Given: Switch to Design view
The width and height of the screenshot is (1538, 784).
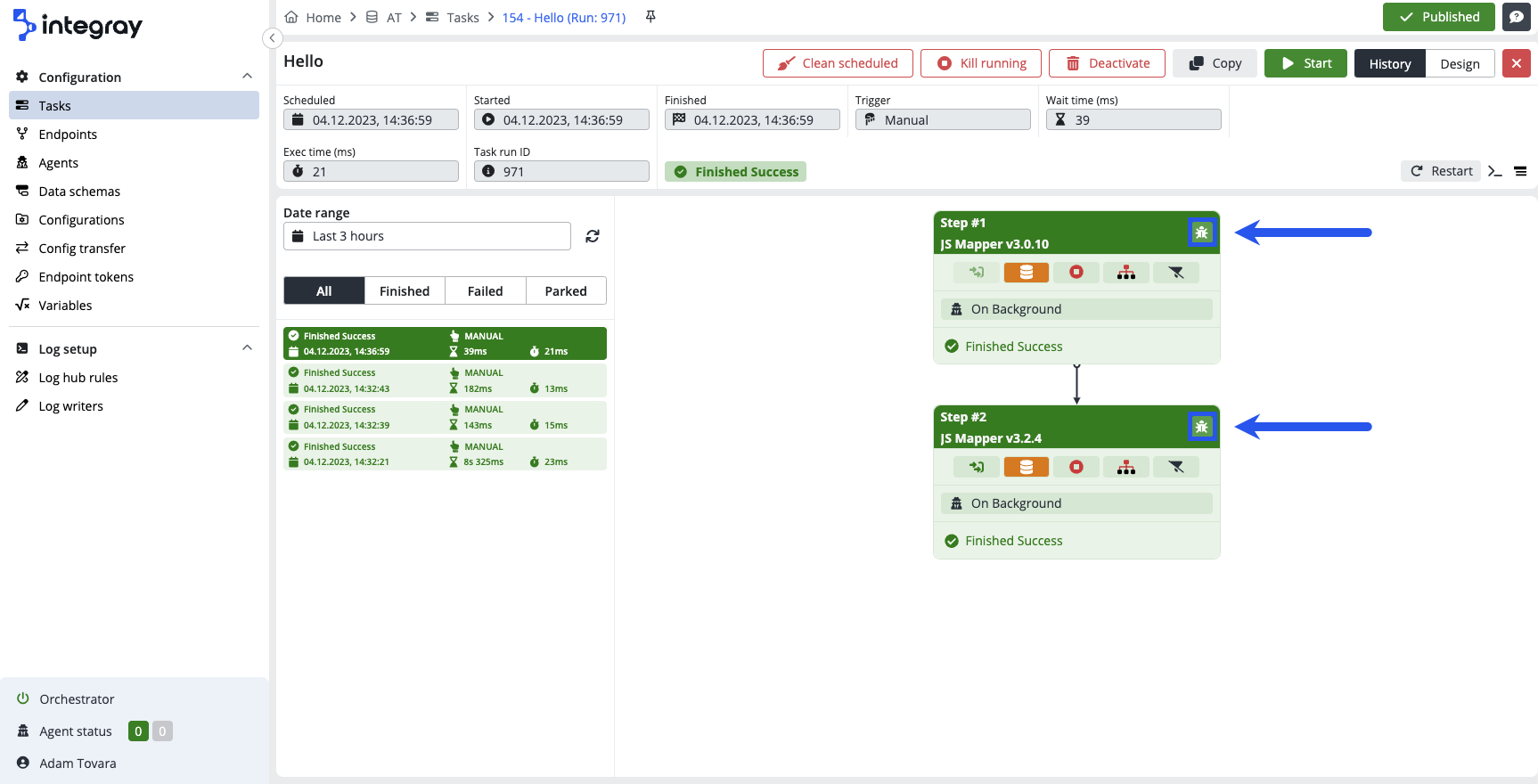Looking at the screenshot, I should click(x=1459, y=63).
